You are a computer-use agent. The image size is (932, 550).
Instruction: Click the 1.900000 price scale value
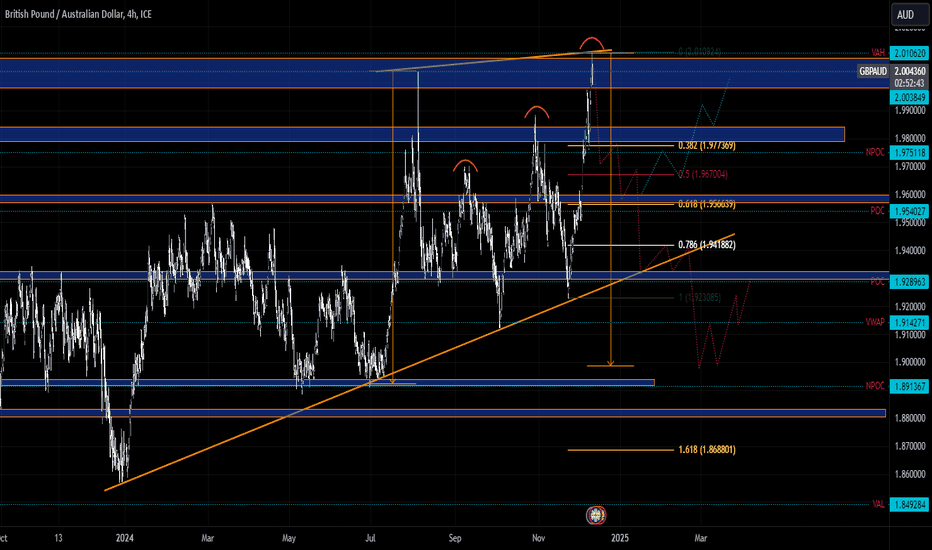[910, 362]
